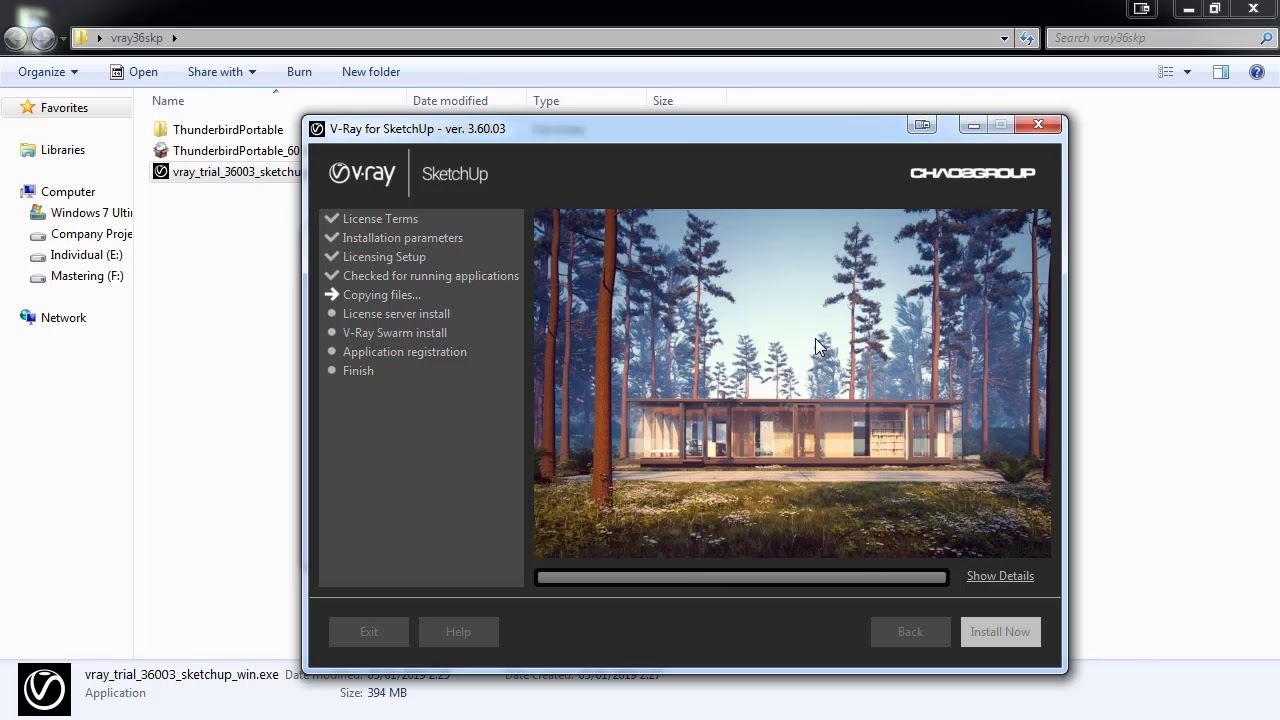Click the Company Project drive icon

click(x=38, y=234)
